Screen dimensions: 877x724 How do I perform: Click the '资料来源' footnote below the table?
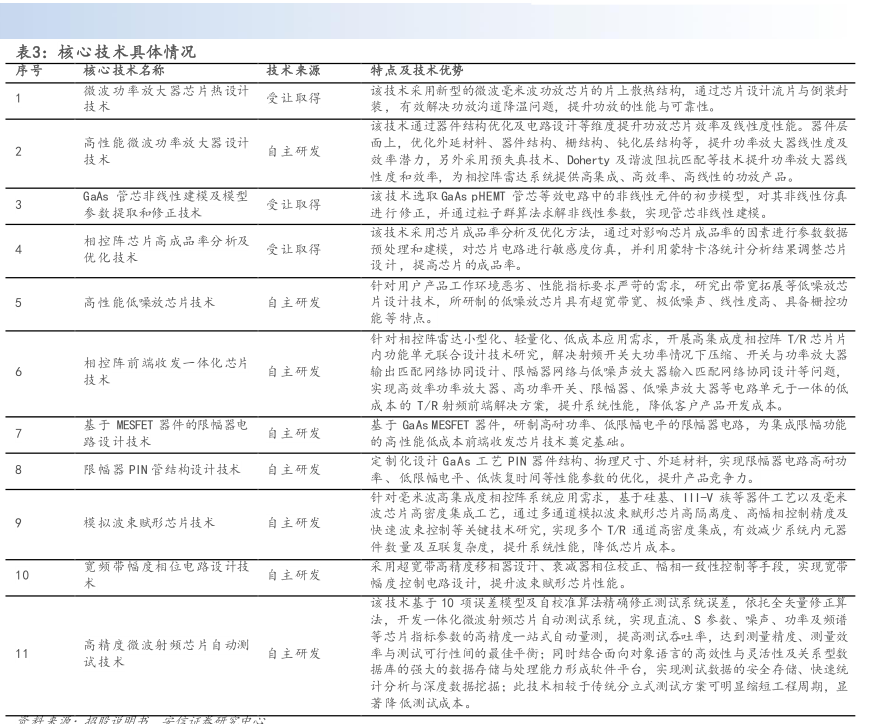click(140, 718)
